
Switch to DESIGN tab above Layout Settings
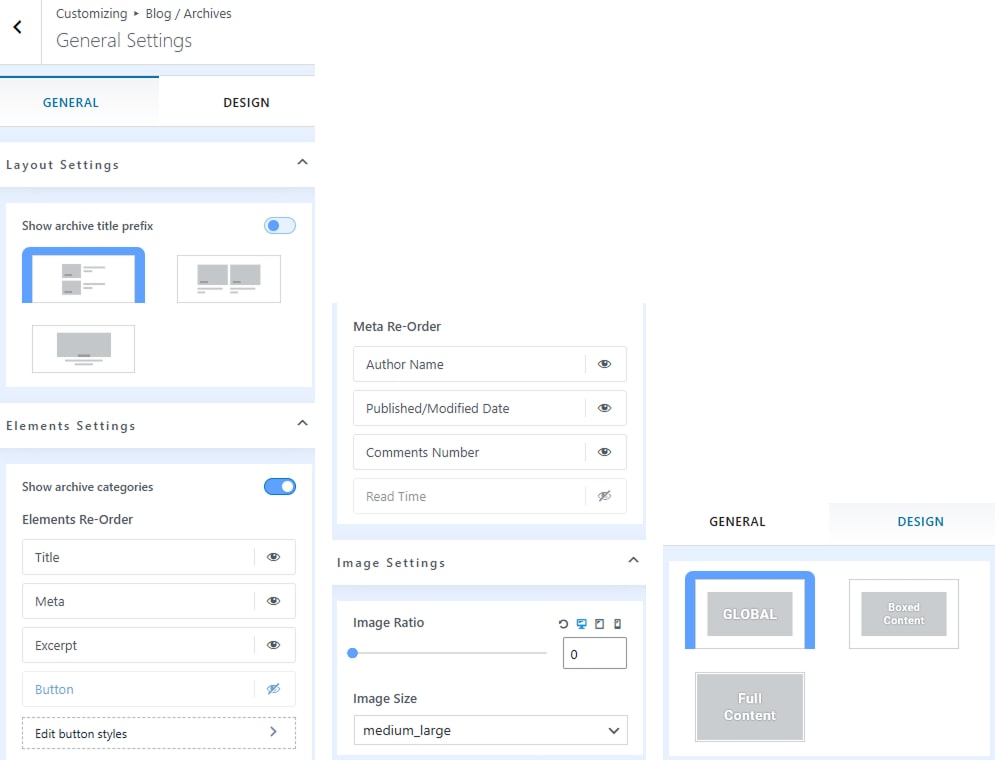246,102
